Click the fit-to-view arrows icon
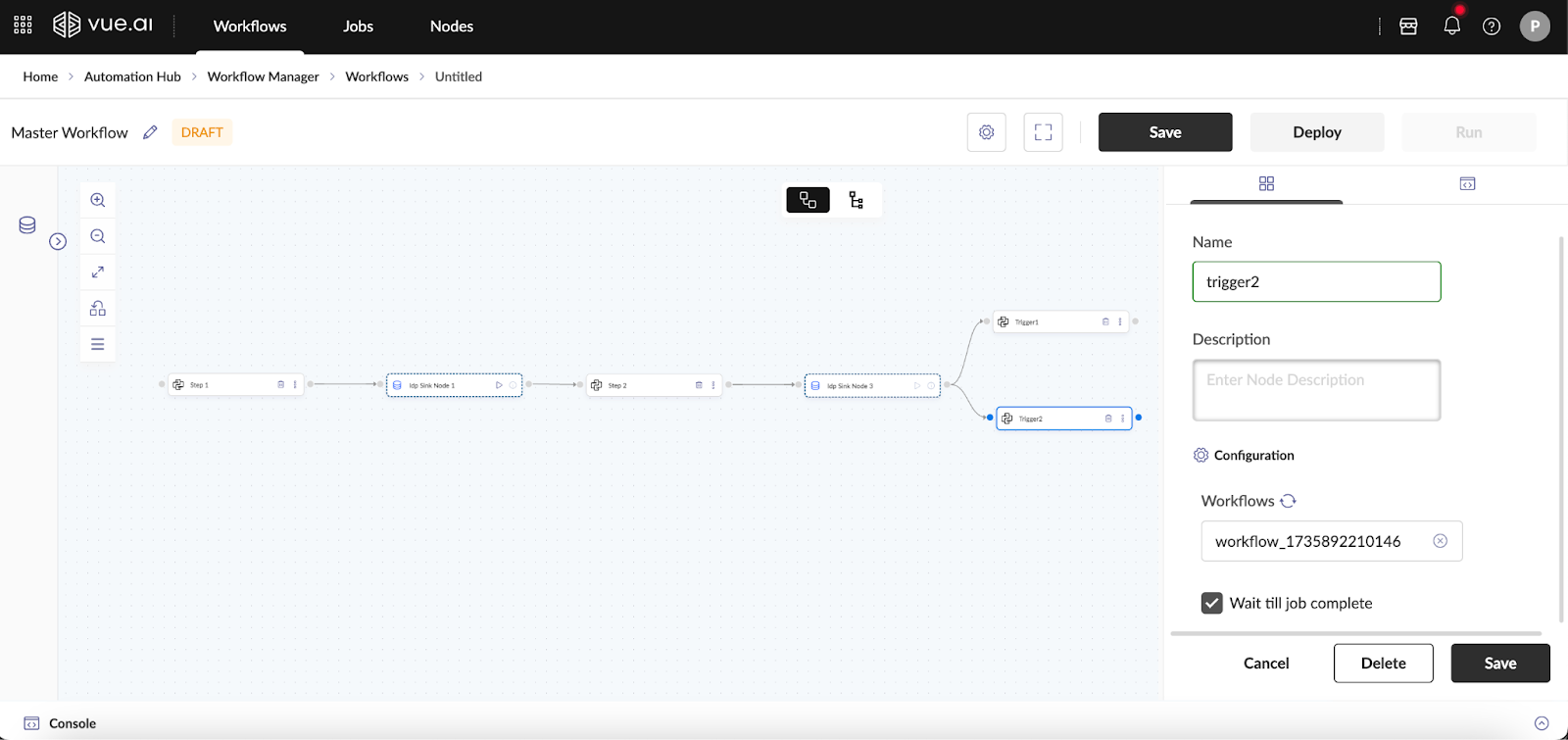The image size is (1568, 740). 98,272
